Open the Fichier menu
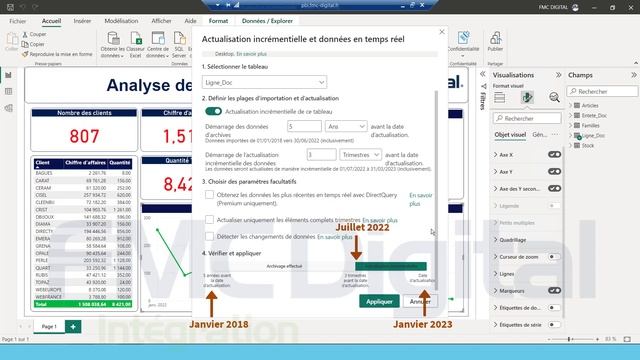This screenshot has height=360, width=640. (18, 21)
